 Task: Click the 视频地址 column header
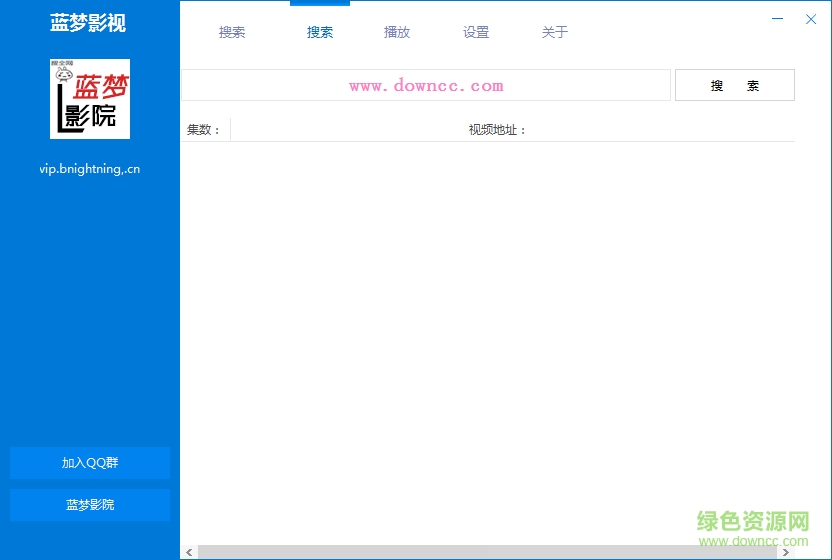(497, 130)
